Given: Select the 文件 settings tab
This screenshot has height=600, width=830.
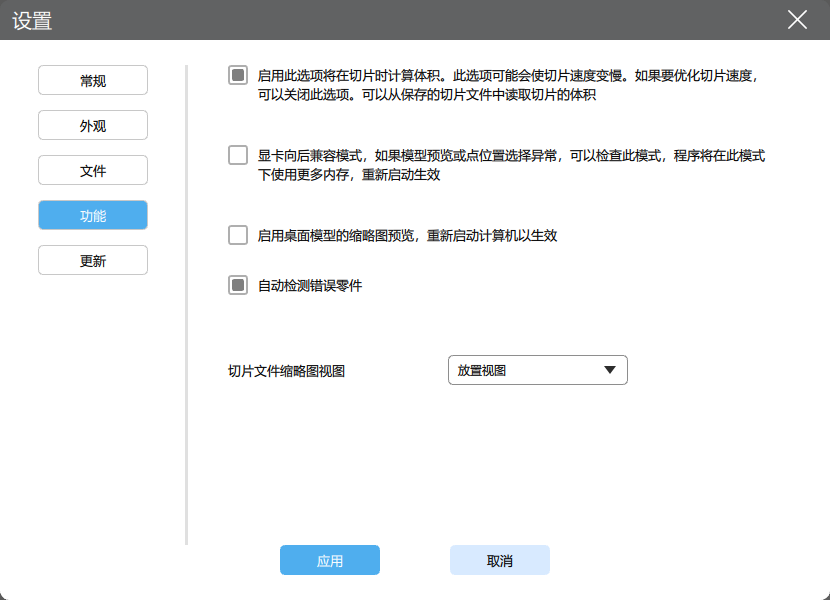Looking at the screenshot, I should pyautogui.click(x=93, y=170).
